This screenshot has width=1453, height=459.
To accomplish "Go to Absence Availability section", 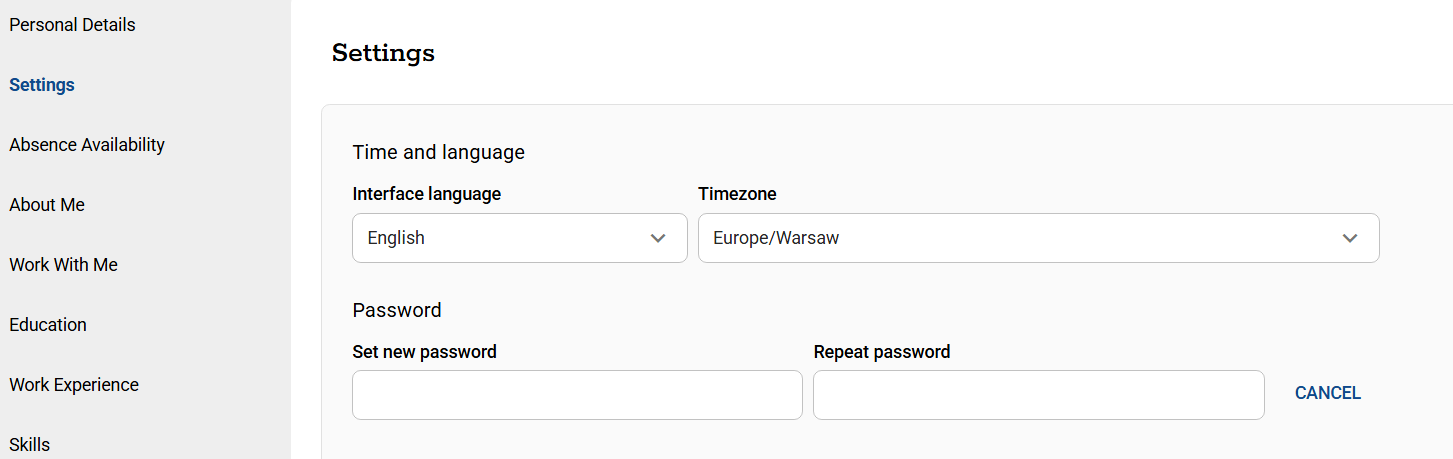I will (87, 145).
